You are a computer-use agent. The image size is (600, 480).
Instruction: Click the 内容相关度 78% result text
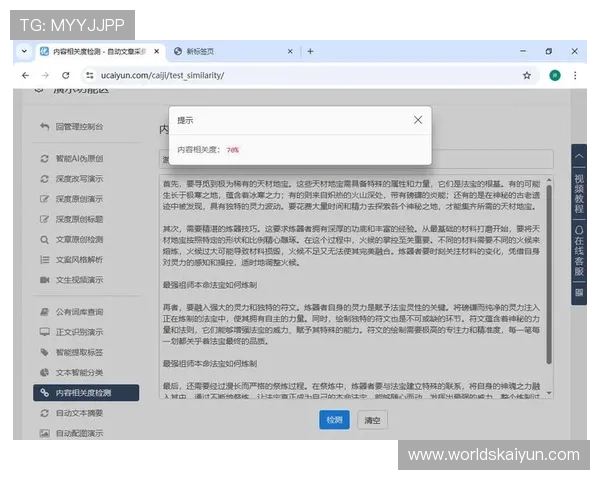[208, 150]
